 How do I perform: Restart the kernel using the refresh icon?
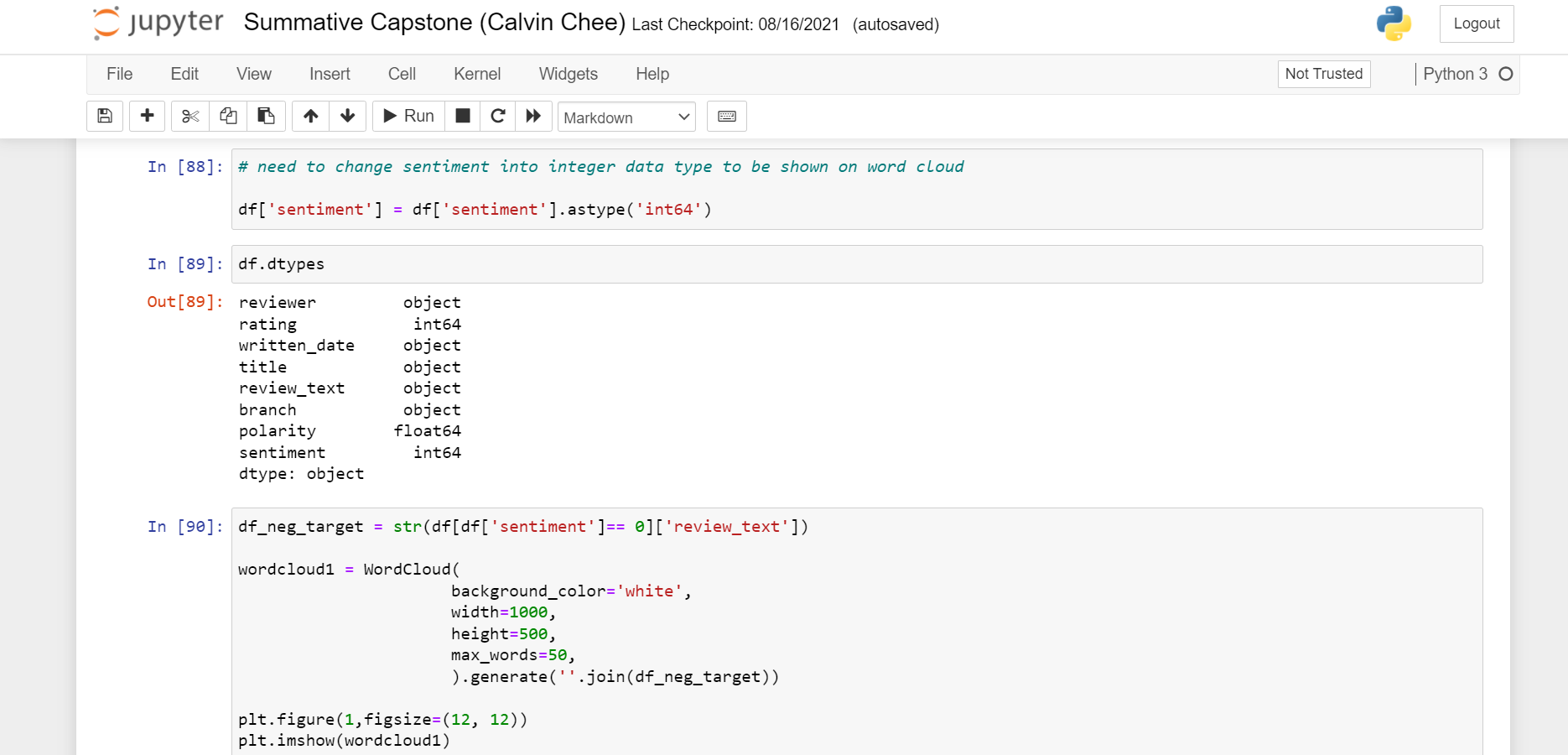pos(498,116)
